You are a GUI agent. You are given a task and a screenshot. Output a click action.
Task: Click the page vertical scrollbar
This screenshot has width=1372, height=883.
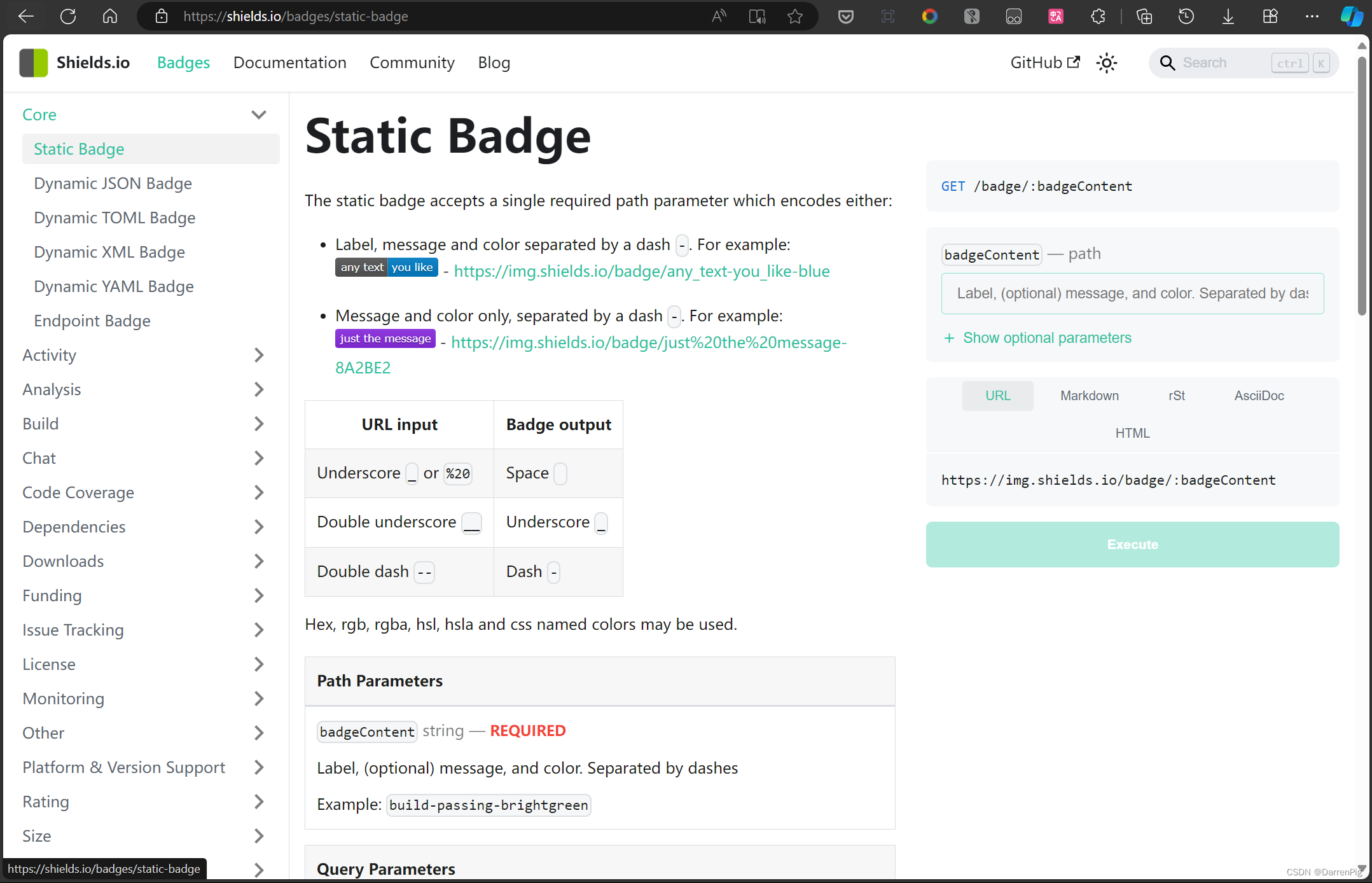pyautogui.click(x=1361, y=185)
